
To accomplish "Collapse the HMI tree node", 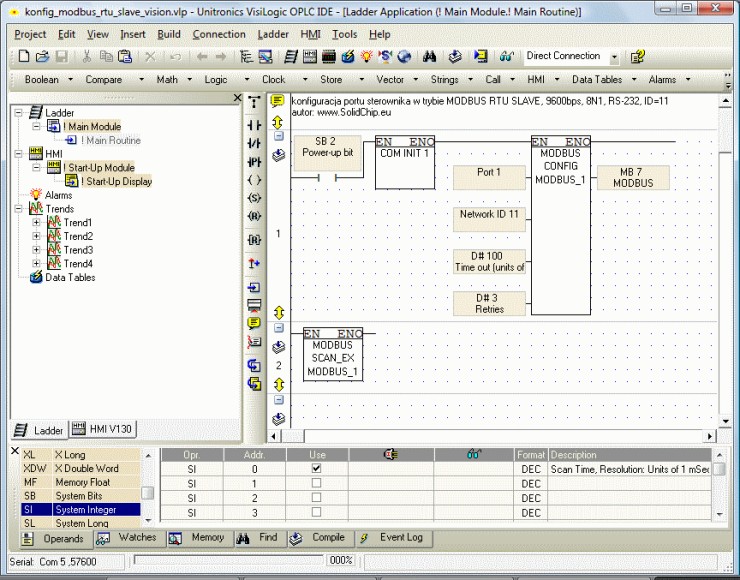I will coord(18,154).
